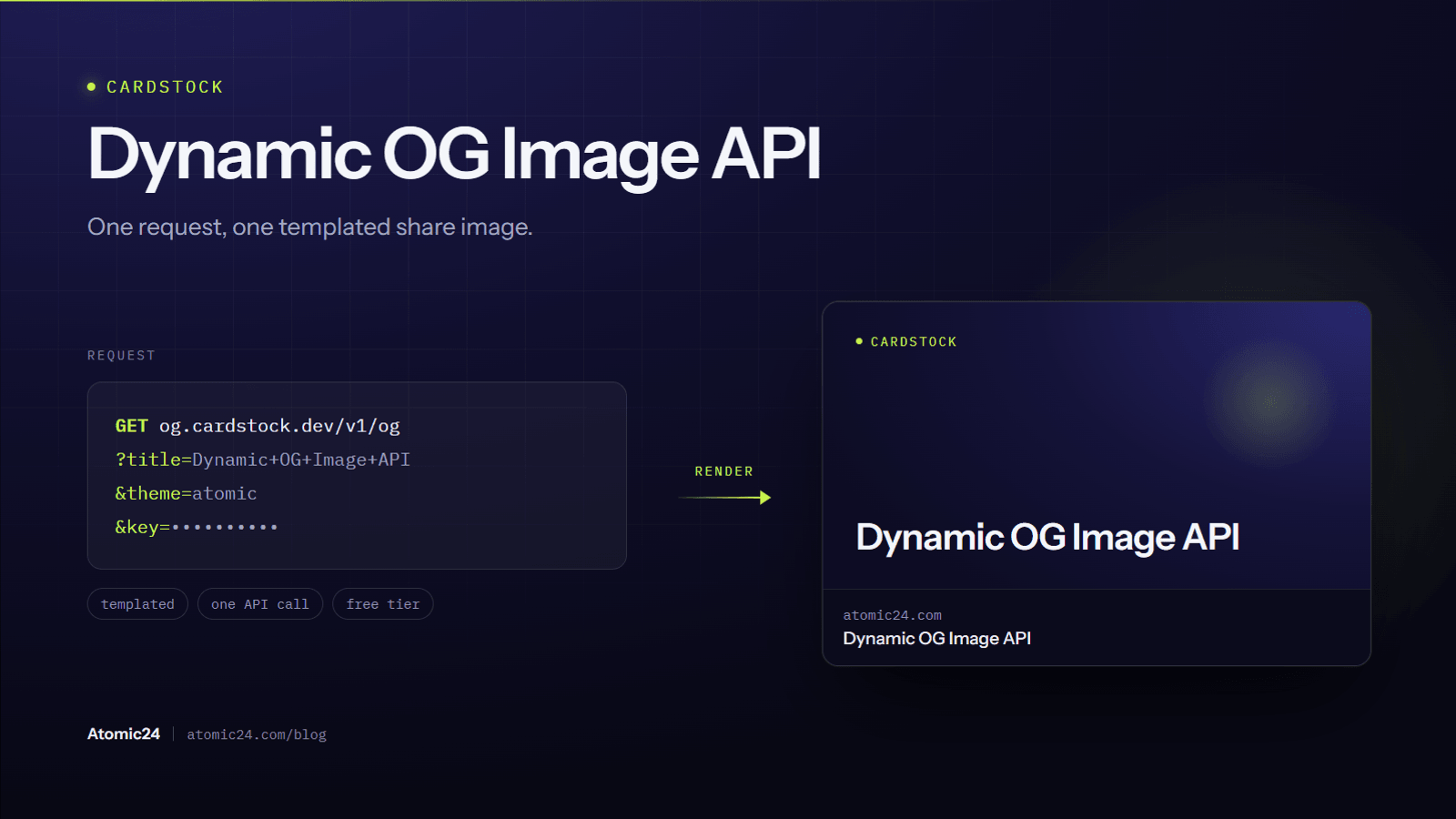The height and width of the screenshot is (819, 1456).
Task: Click the one API call tag pill
Action: [x=260, y=604]
